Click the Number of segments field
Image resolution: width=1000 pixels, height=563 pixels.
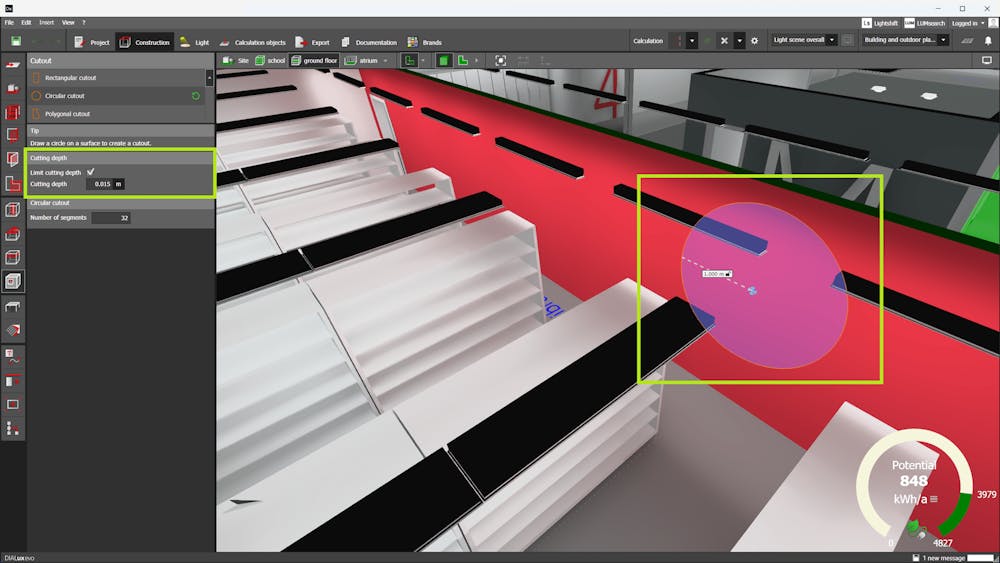[x=111, y=217]
